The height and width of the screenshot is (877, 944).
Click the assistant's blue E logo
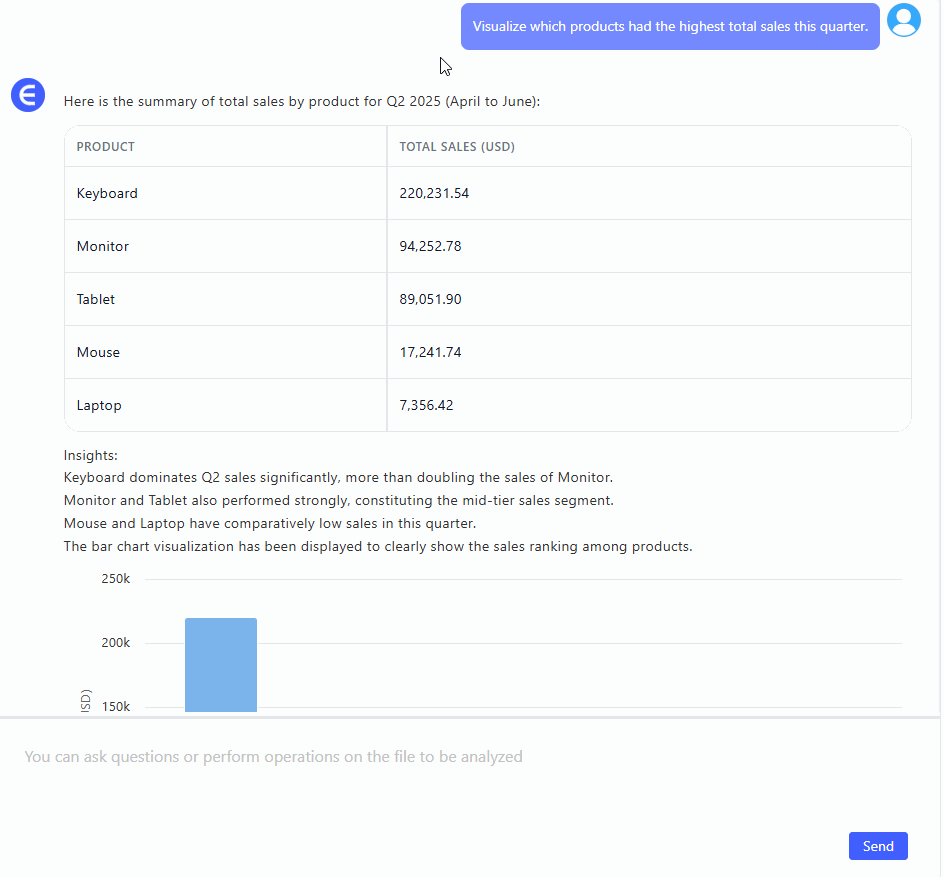coord(28,95)
